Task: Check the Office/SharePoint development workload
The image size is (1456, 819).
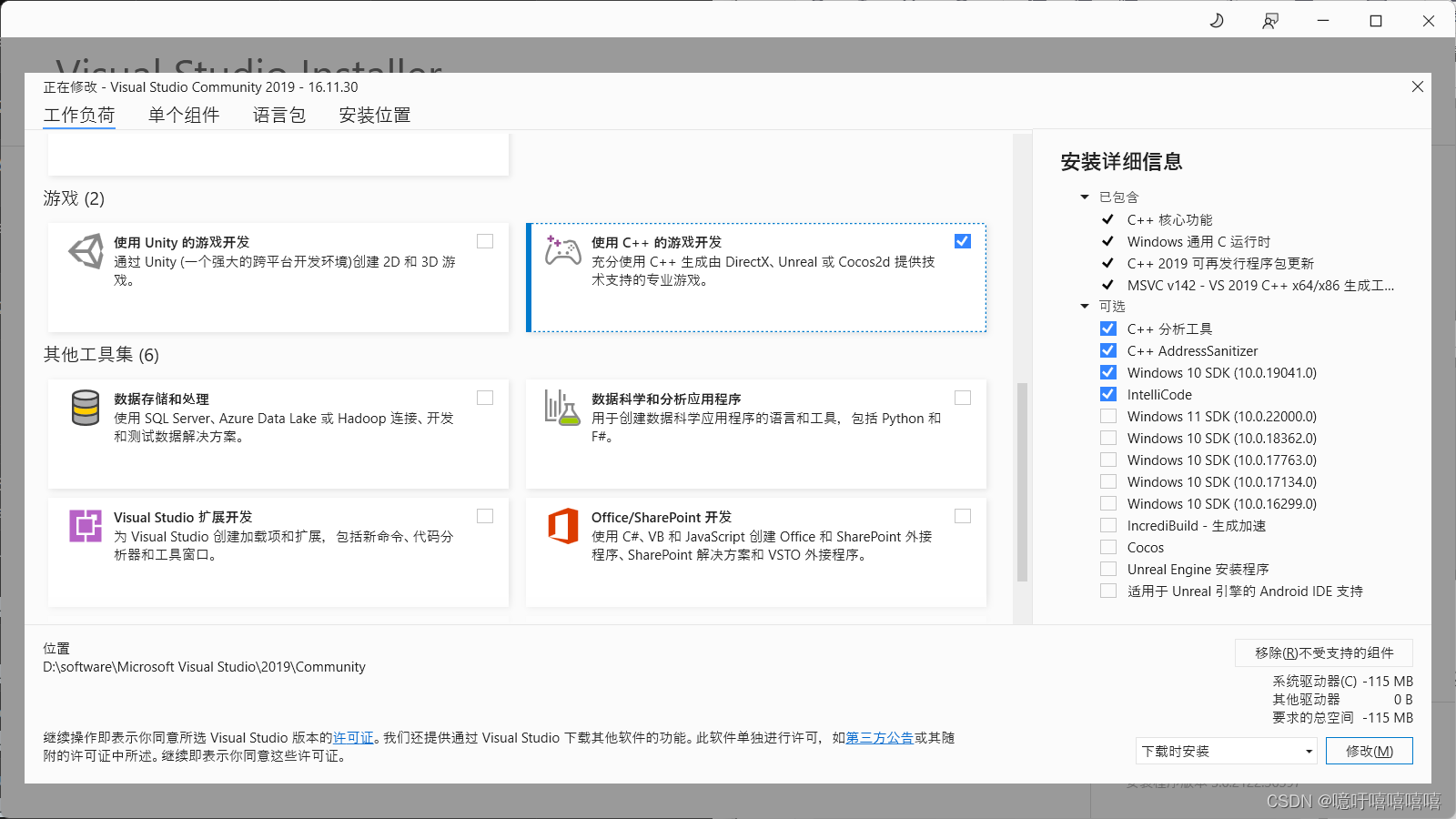Action: click(963, 516)
